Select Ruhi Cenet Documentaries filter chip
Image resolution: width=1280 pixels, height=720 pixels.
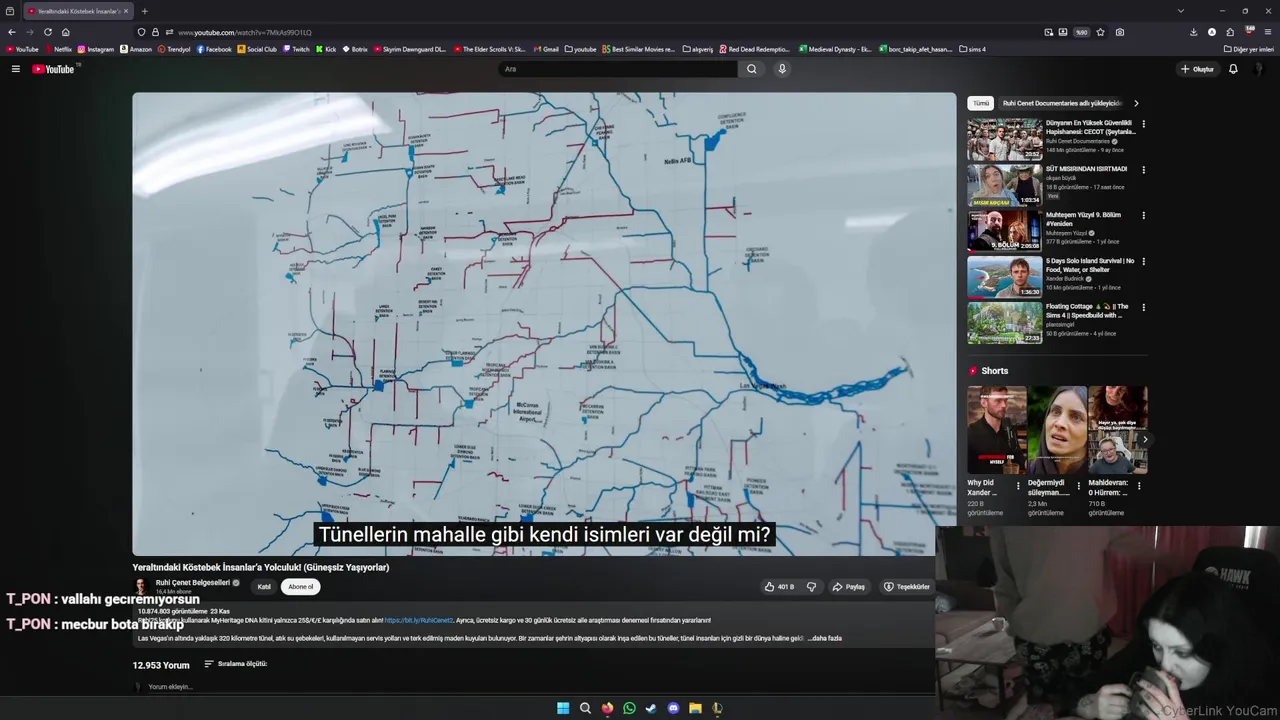tap(1062, 103)
